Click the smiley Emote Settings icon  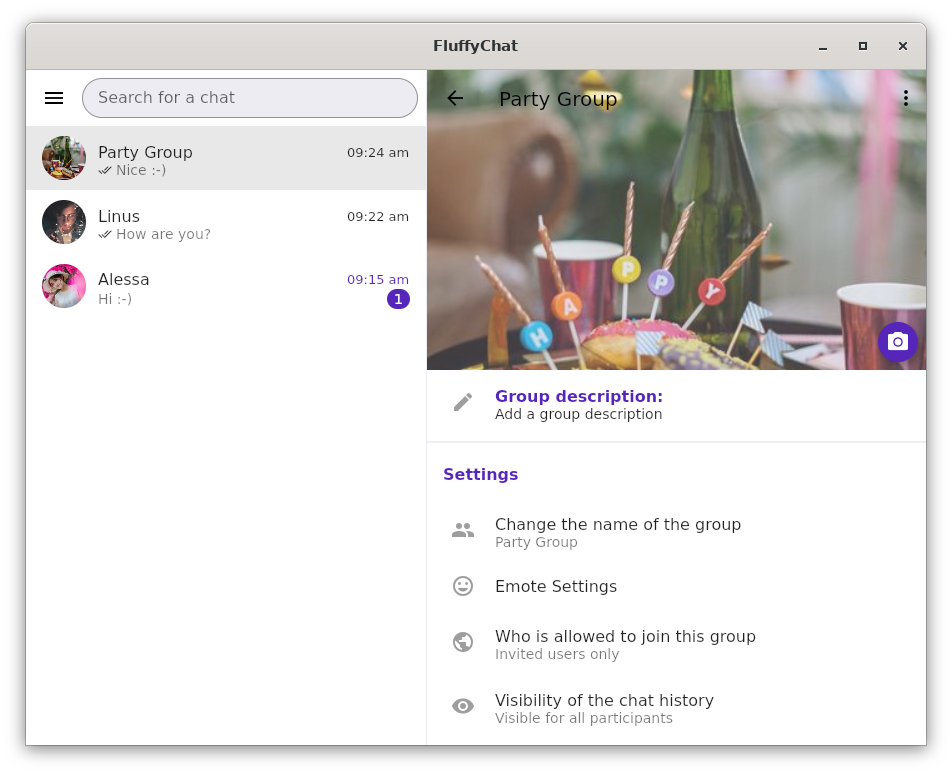[x=463, y=586]
